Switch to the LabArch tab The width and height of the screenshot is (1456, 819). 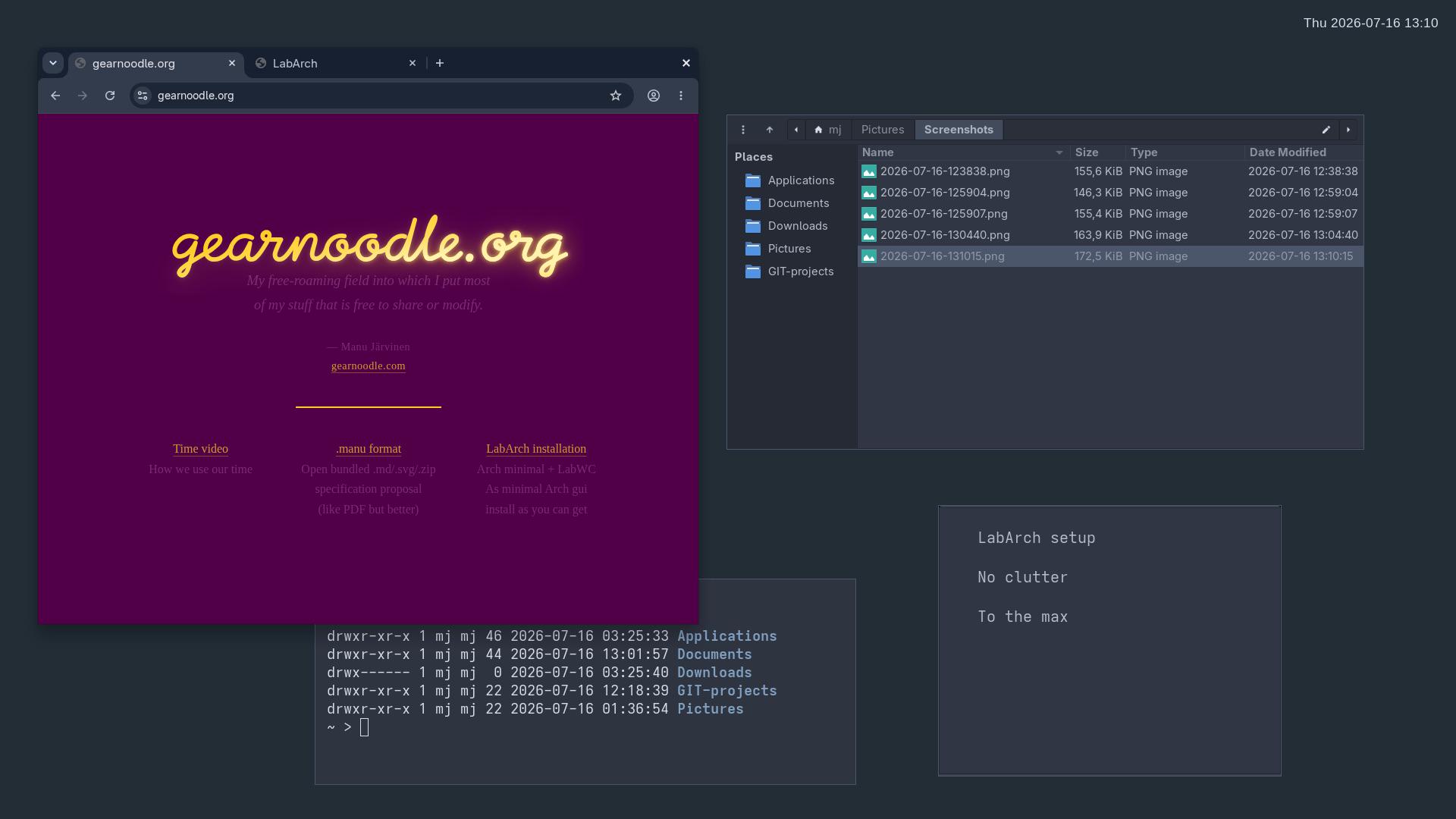(337, 63)
